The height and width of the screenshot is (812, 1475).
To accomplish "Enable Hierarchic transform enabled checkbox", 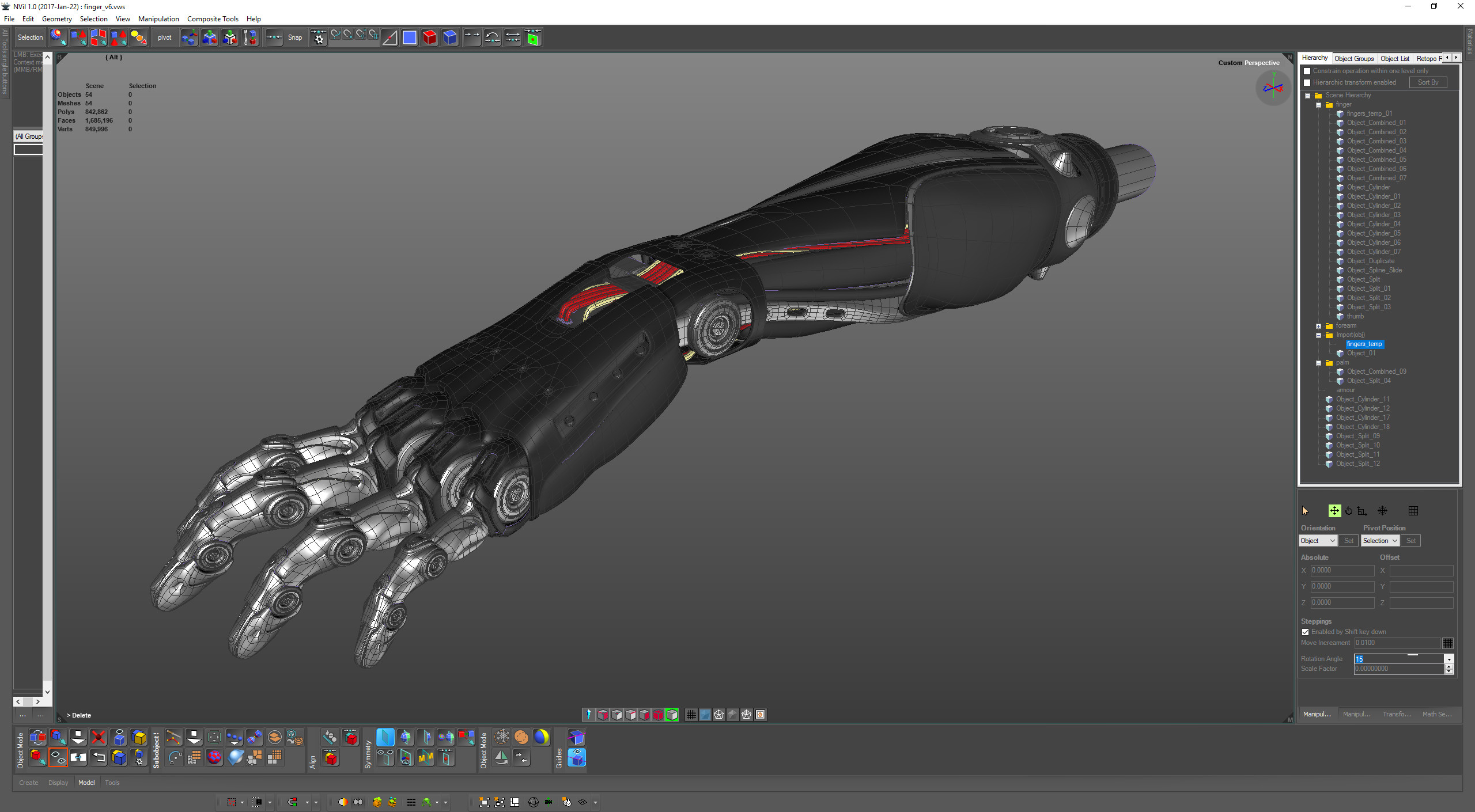I will pos(1306,82).
